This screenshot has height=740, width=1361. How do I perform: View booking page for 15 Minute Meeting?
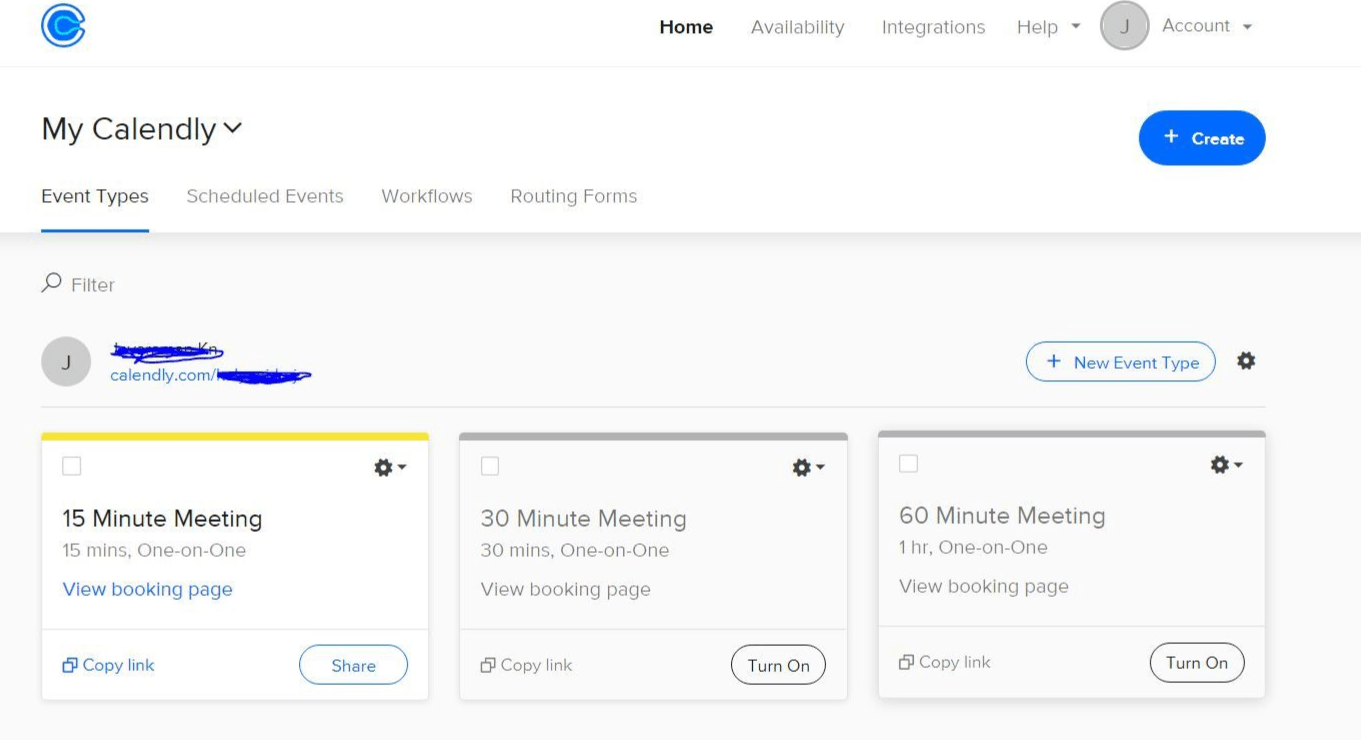pyautogui.click(x=148, y=589)
